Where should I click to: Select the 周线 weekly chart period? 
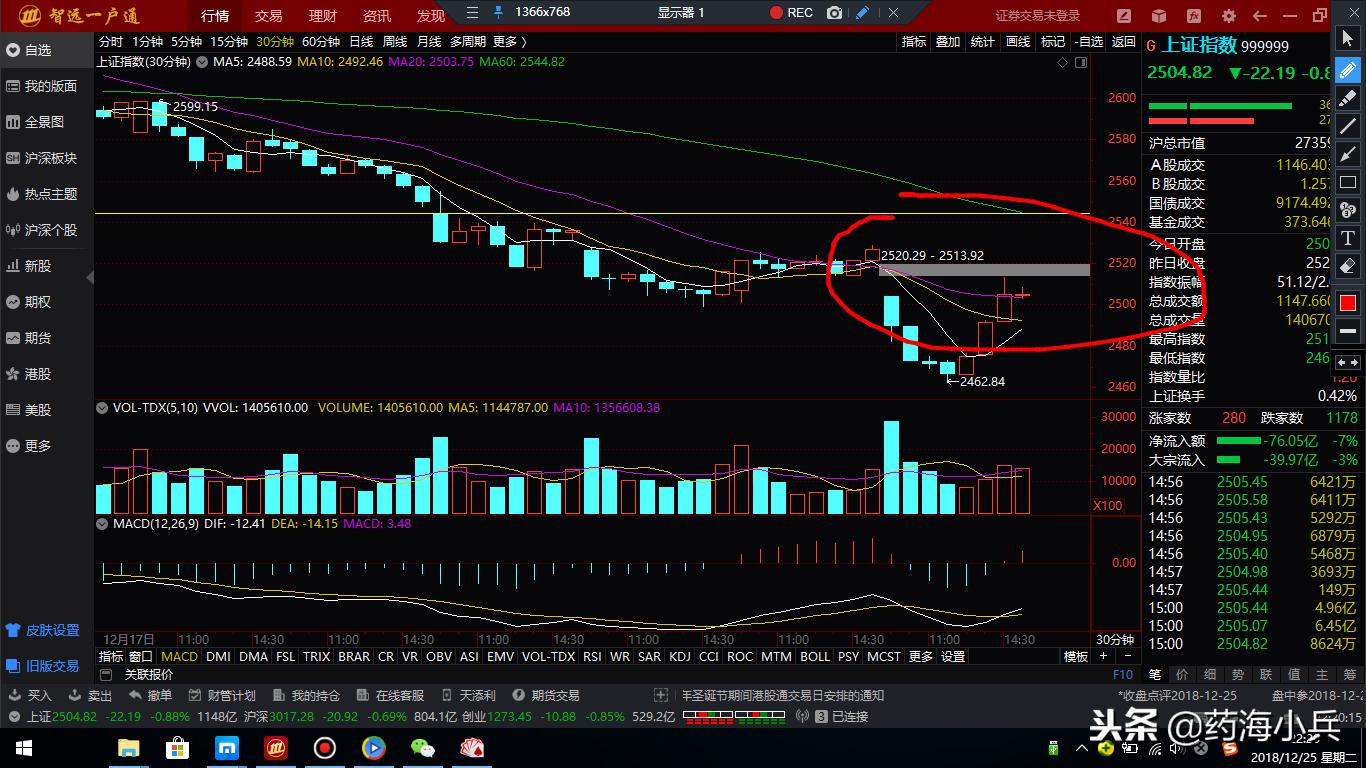pyautogui.click(x=395, y=42)
